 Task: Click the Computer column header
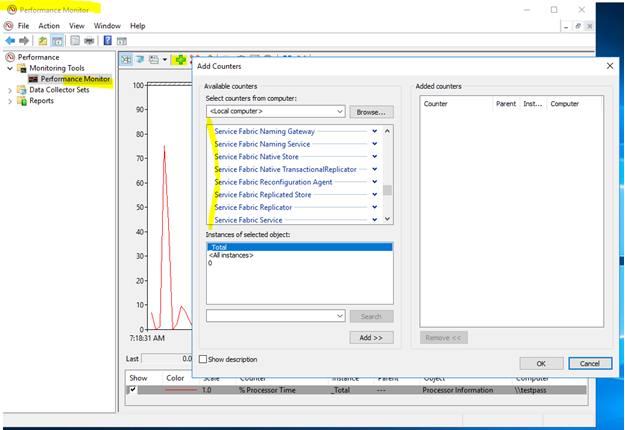pos(574,104)
